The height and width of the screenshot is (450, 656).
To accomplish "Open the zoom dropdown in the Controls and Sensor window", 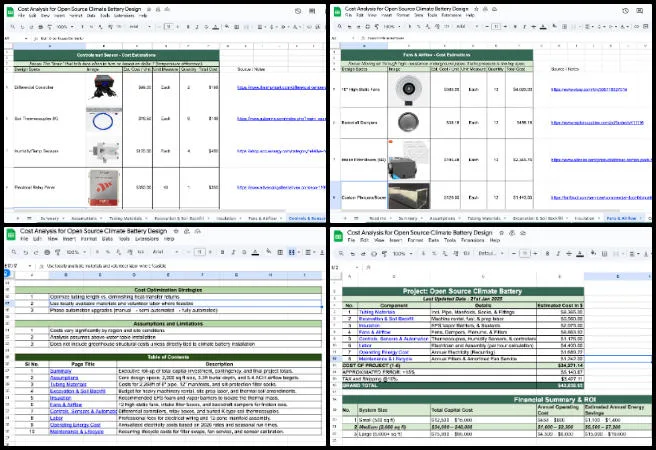I will [x=62, y=25].
